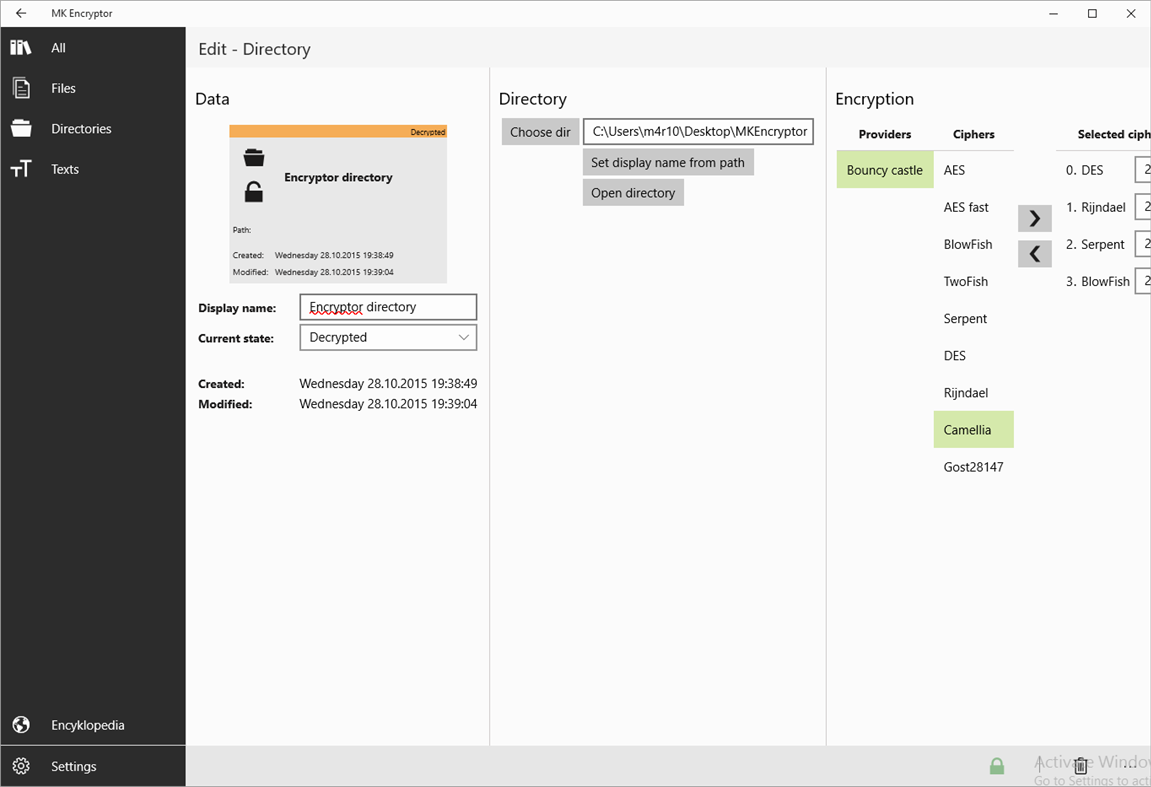This screenshot has height=787, width=1151.
Task: Open the Settings gear icon
Action: [21, 766]
